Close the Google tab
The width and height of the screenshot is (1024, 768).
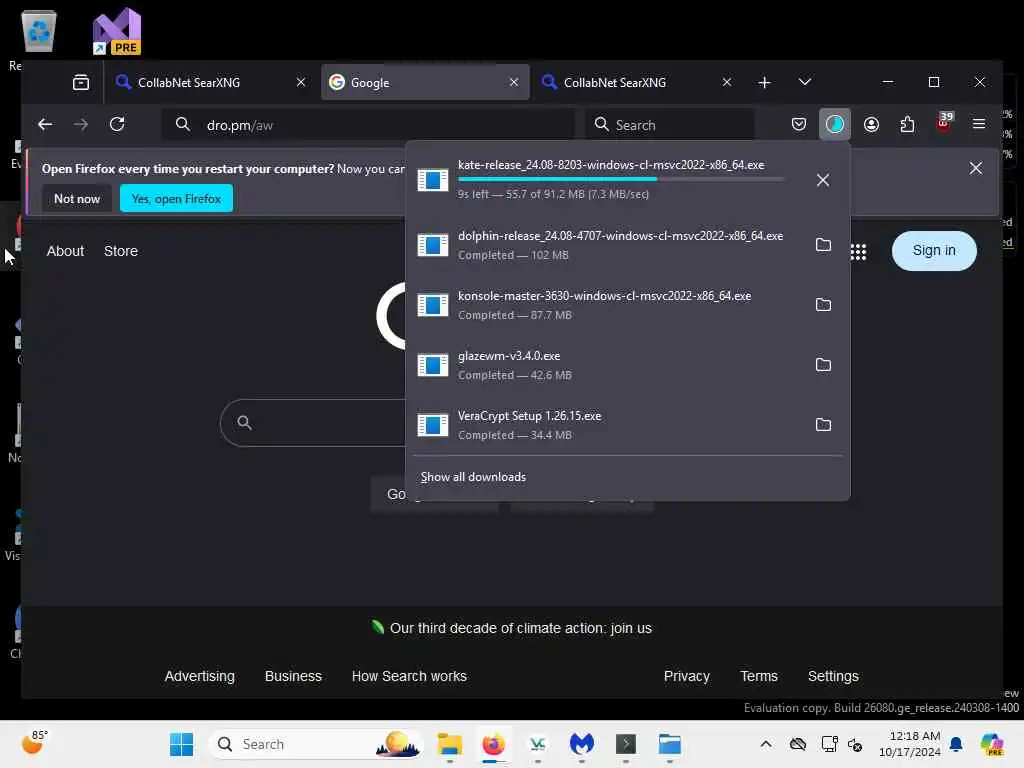(x=514, y=82)
